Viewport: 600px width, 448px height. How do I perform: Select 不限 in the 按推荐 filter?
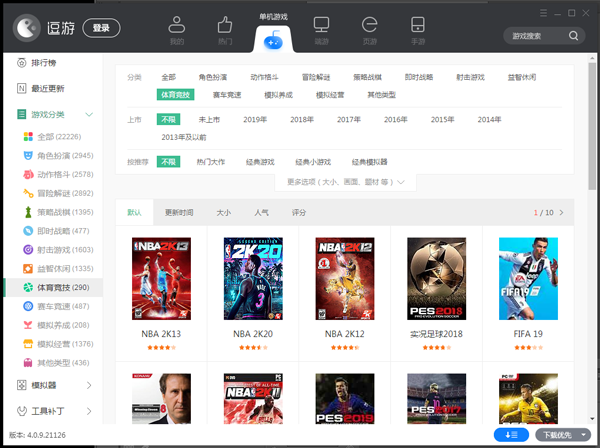click(x=168, y=161)
